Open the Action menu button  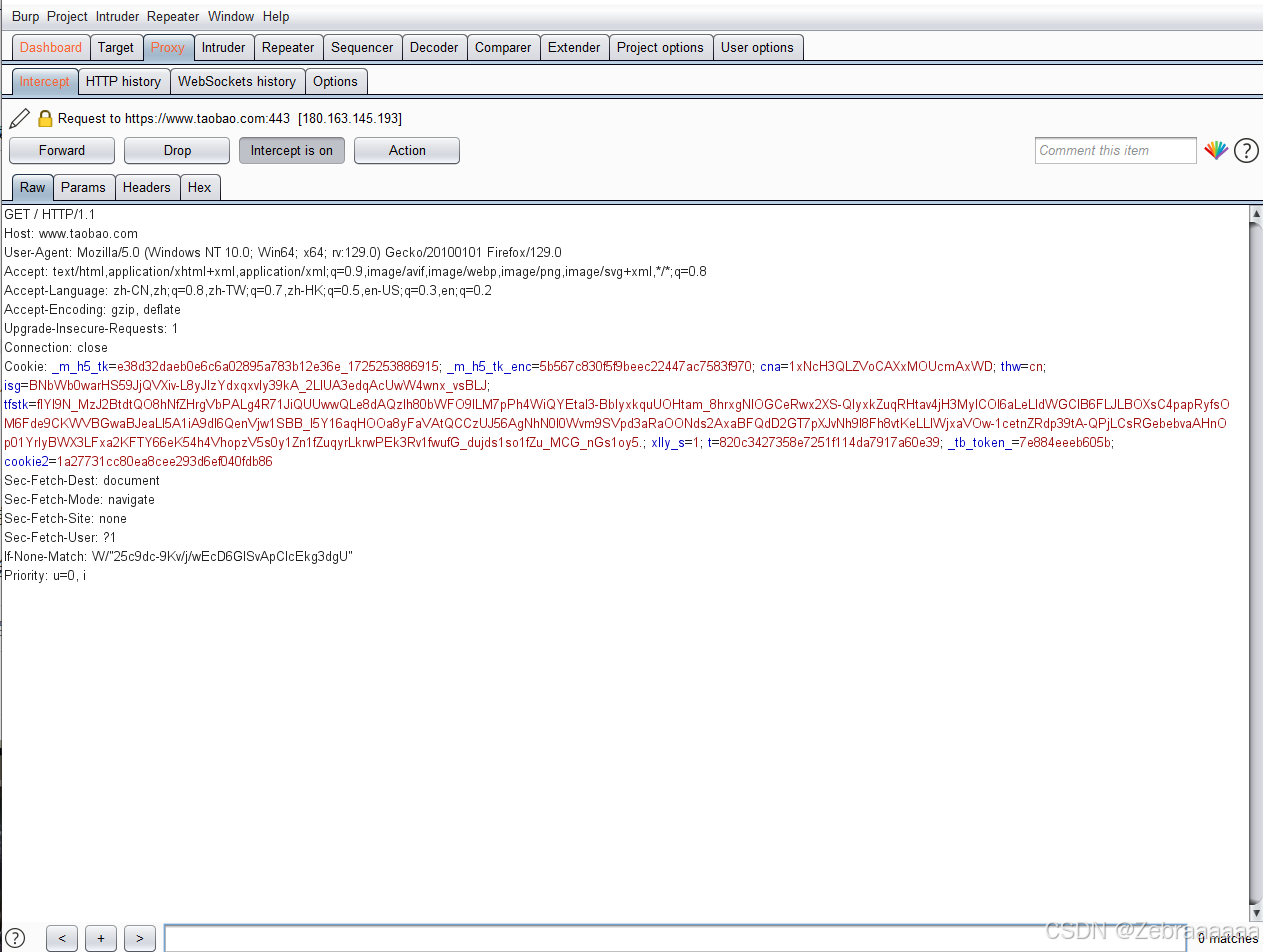pyautogui.click(x=407, y=151)
